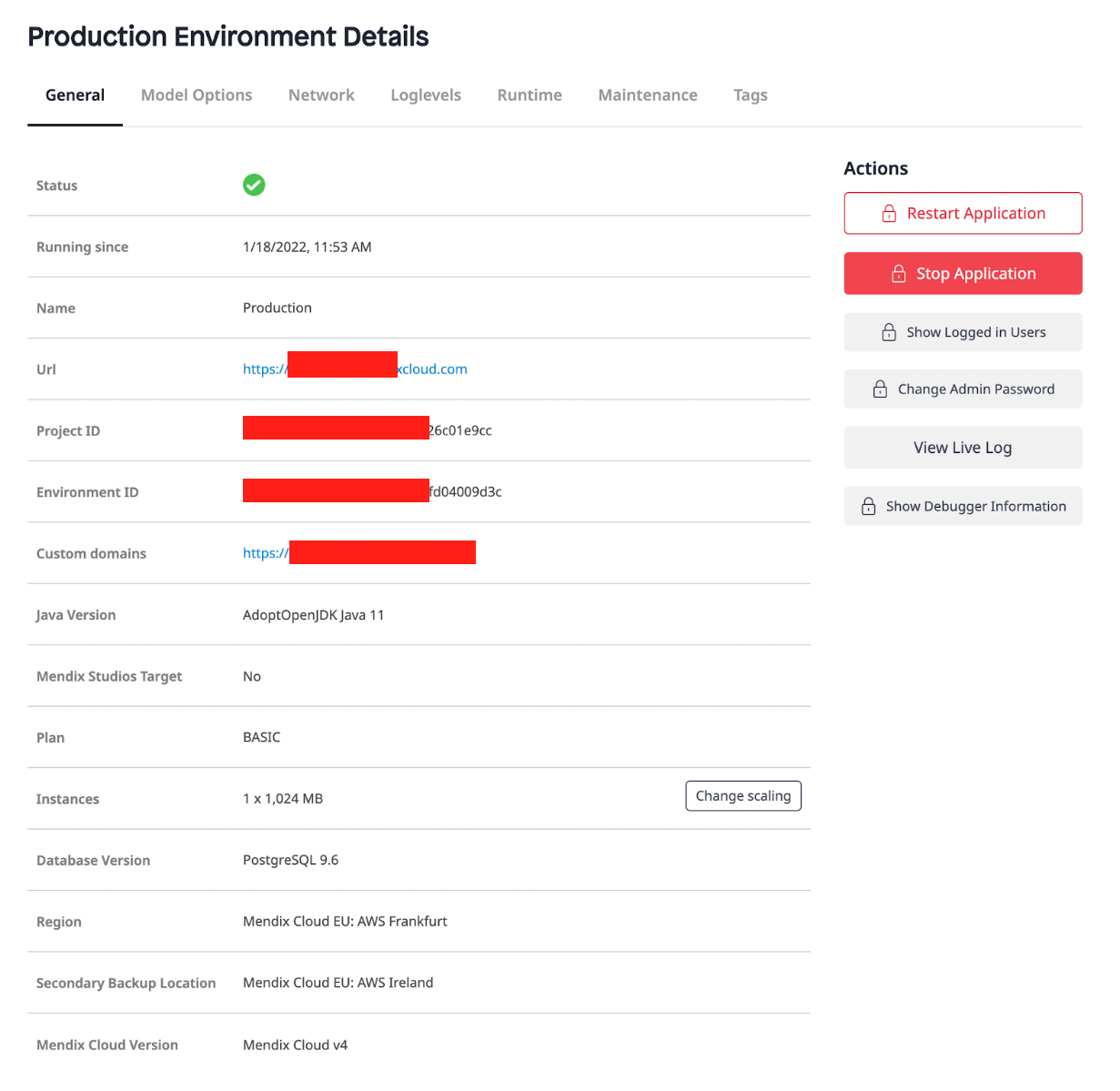Click the Plan value BASIC
Screen dimensions: 1120x1091
coord(262,737)
